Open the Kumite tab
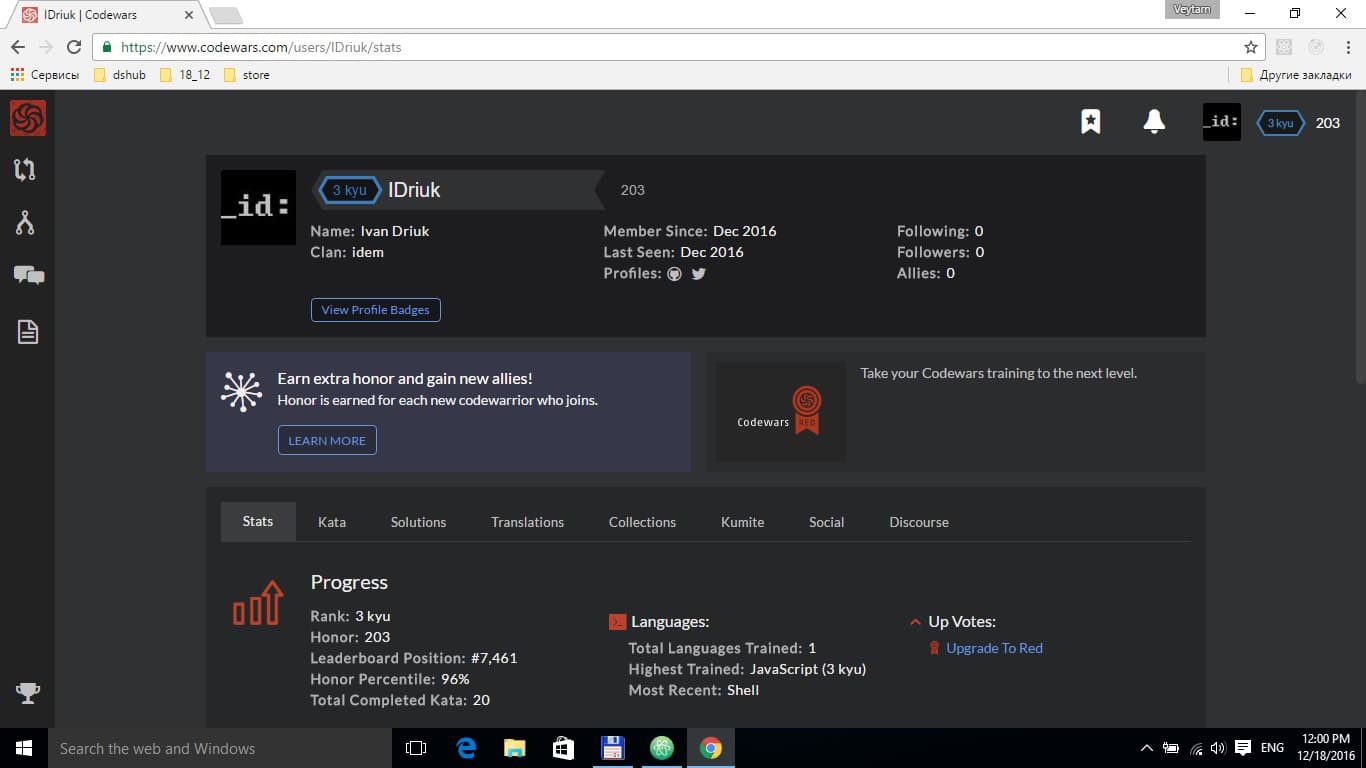Screen dimensions: 1366x768 click(x=742, y=522)
